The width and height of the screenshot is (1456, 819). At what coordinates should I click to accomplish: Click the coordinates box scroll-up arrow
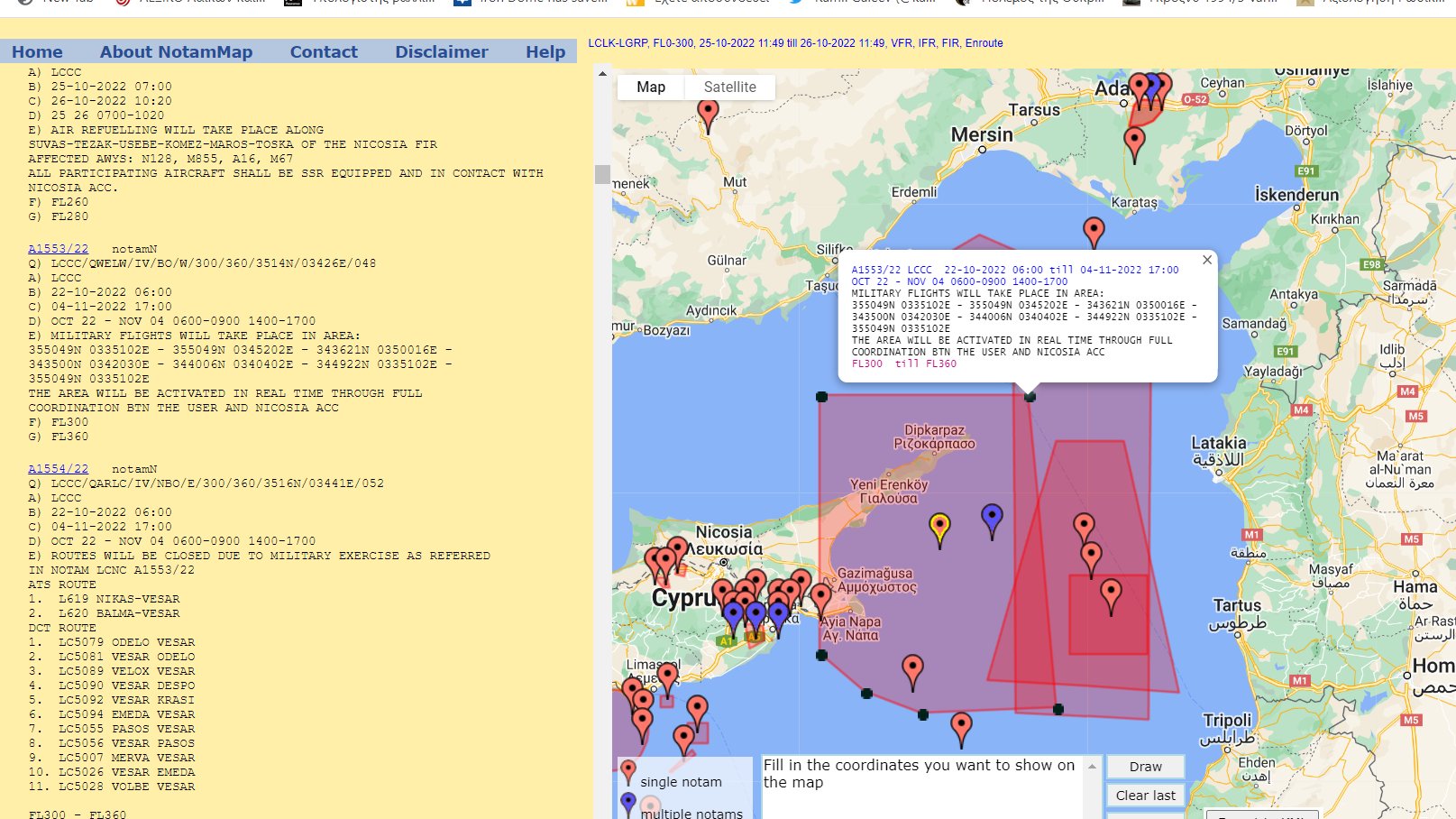pyautogui.click(x=1092, y=767)
